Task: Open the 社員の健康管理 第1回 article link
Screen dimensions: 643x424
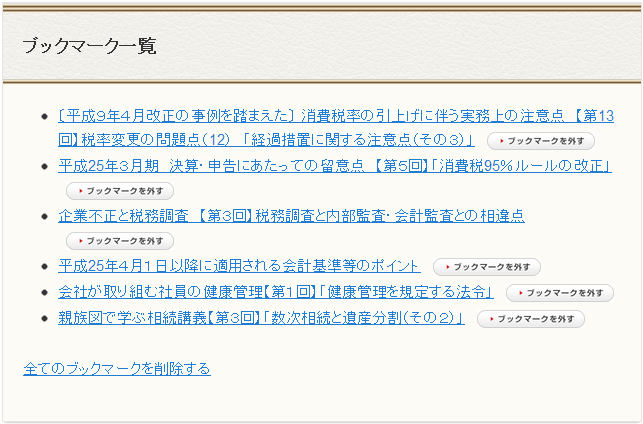Action: (277, 292)
